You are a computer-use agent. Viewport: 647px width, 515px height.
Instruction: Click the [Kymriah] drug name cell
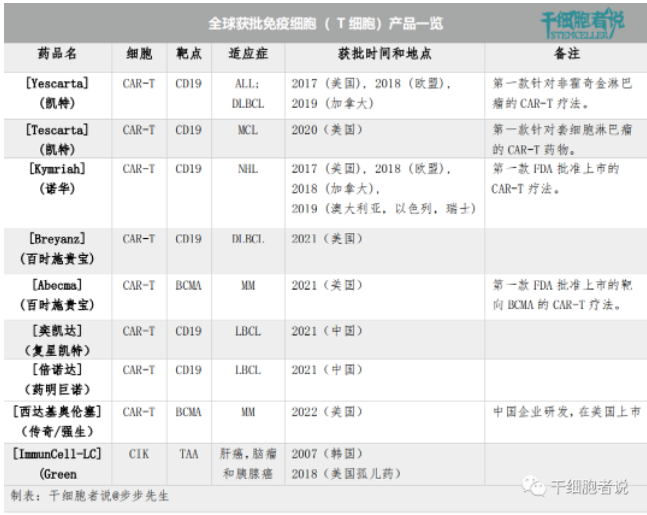[x=57, y=178]
